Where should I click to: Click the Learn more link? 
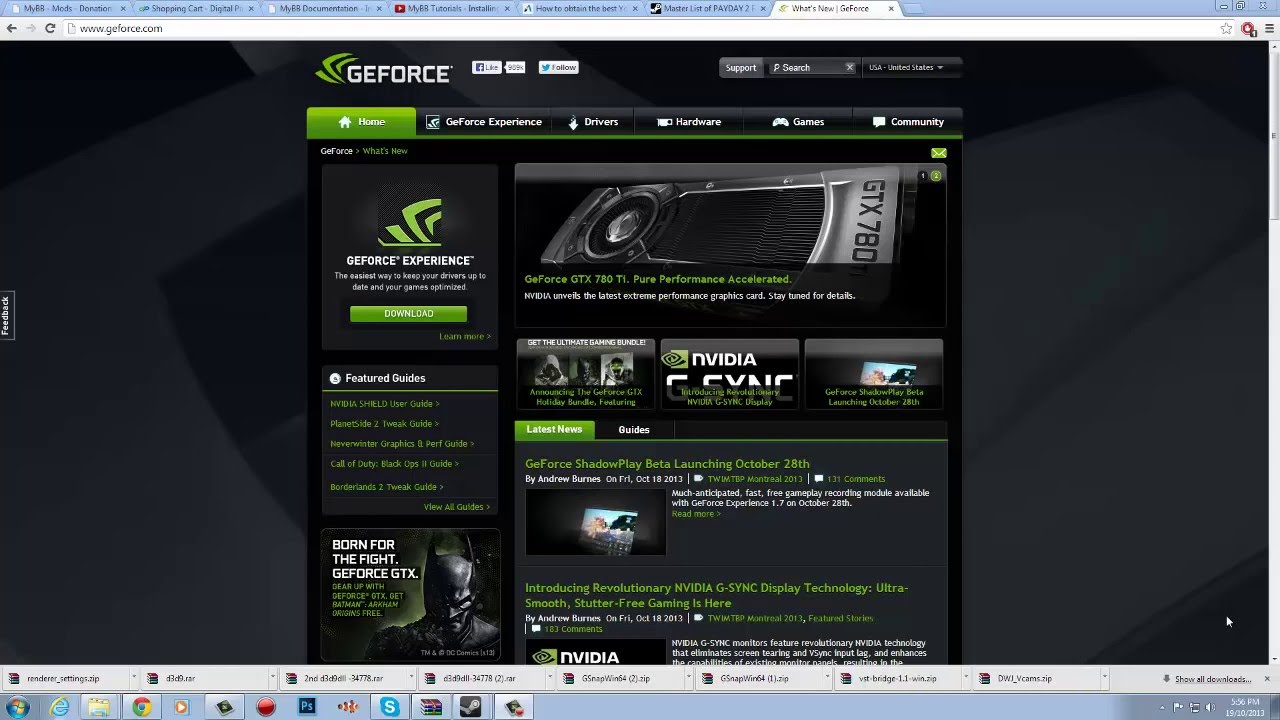pos(465,336)
